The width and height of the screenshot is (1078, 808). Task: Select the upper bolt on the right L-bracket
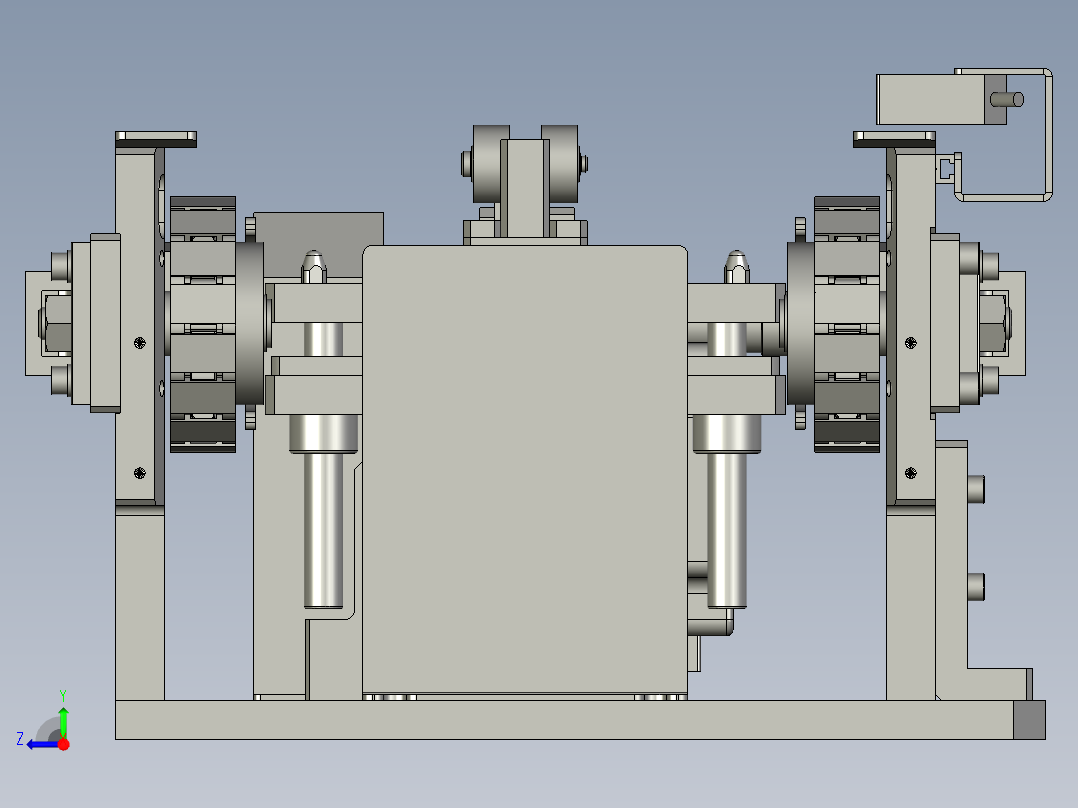click(976, 489)
